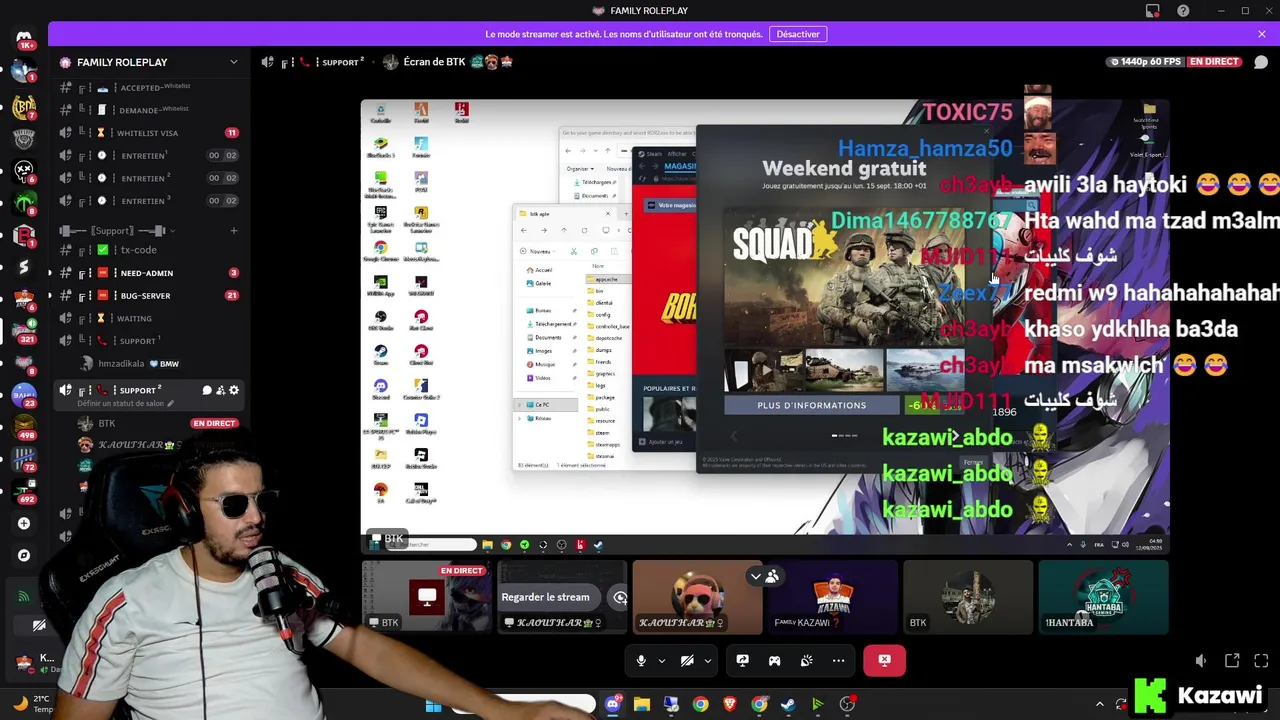Join the ENTRETIEN 2 voice channel

pyautogui.click(x=150, y=178)
